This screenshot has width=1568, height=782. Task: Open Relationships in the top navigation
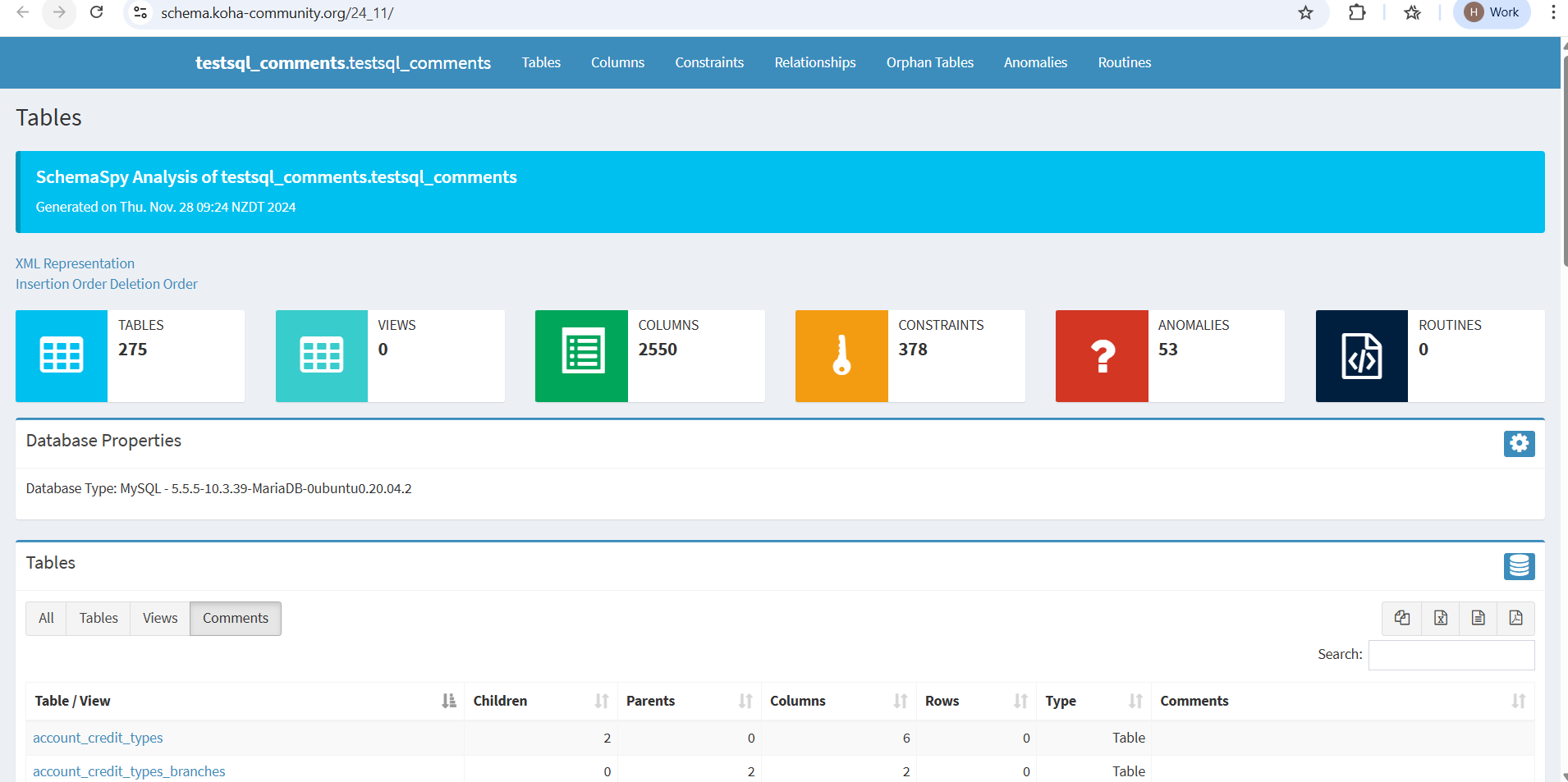[814, 62]
